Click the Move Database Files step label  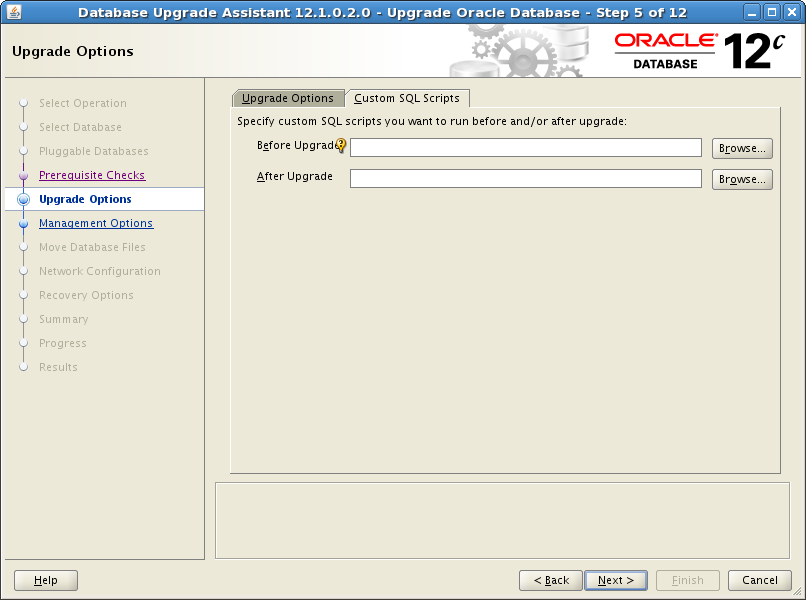tap(92, 247)
